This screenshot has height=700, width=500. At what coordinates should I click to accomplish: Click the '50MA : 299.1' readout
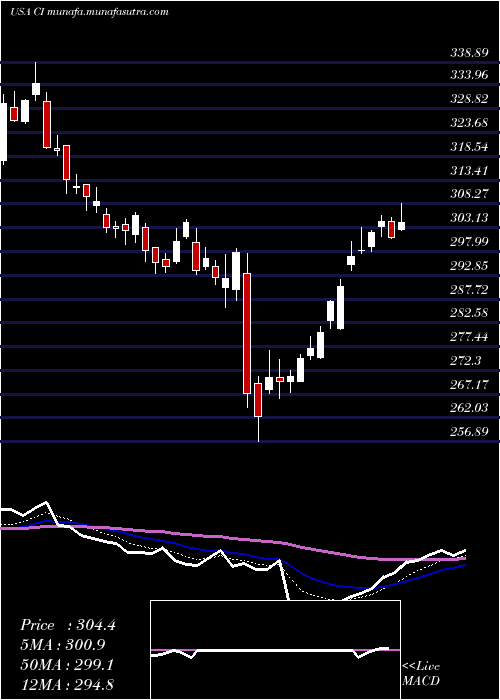click(67, 665)
